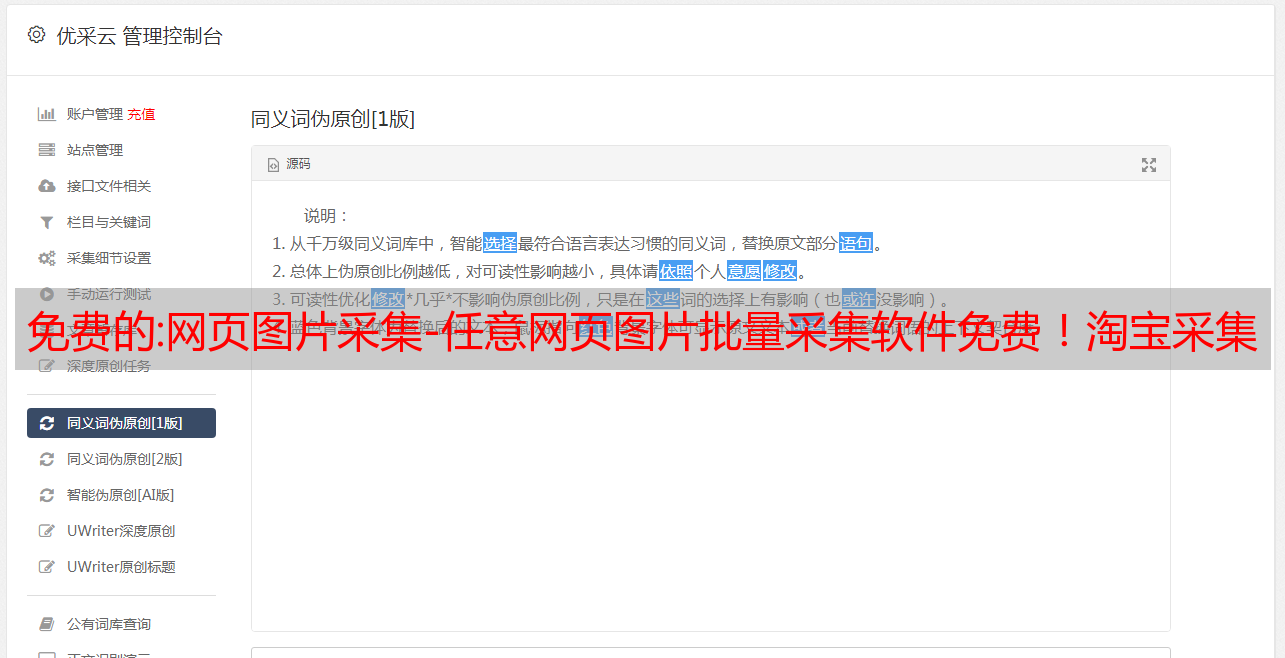
Task: Click the refresh icon for 同义词伪原创[2版]
Action: (46, 459)
